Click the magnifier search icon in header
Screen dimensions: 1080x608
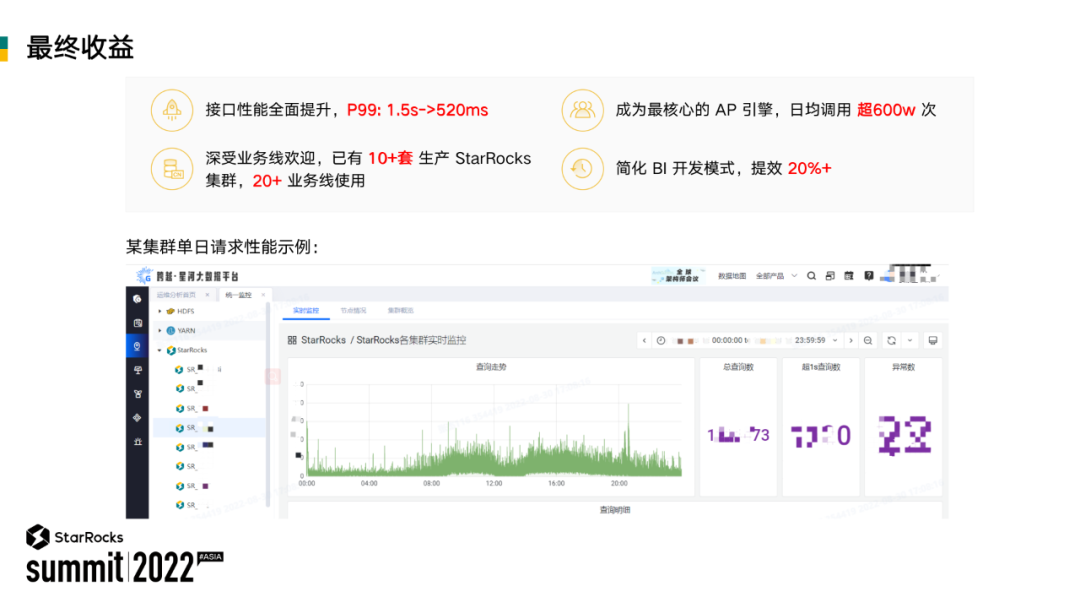click(811, 275)
